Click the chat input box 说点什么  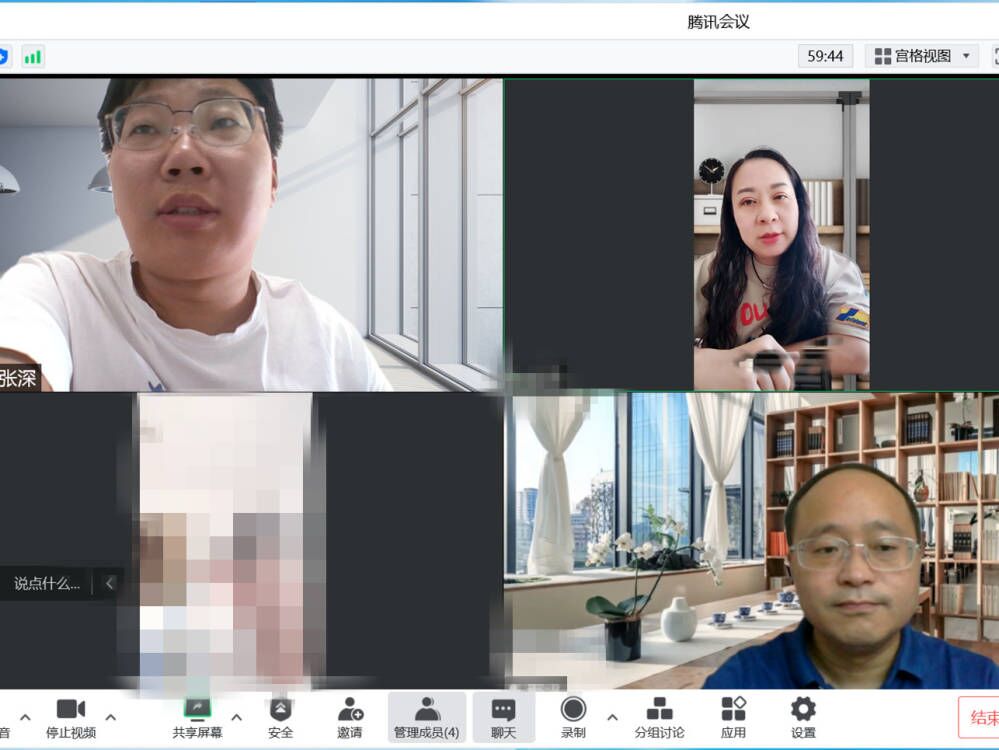click(47, 583)
